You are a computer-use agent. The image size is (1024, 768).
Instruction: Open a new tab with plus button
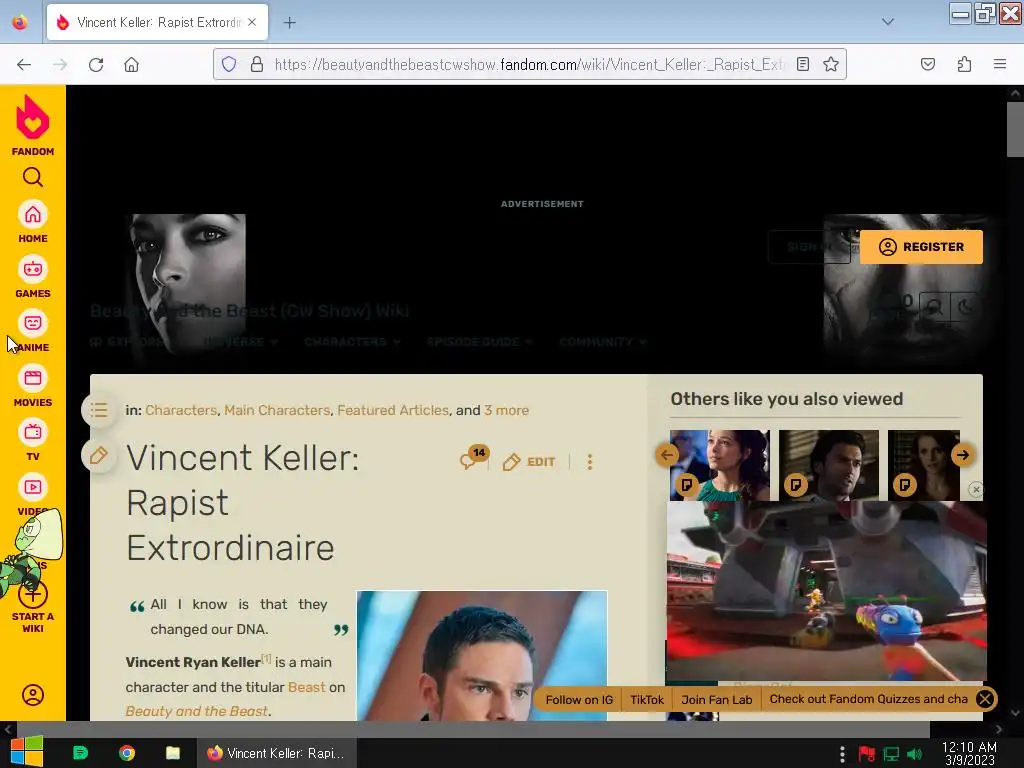[290, 22]
